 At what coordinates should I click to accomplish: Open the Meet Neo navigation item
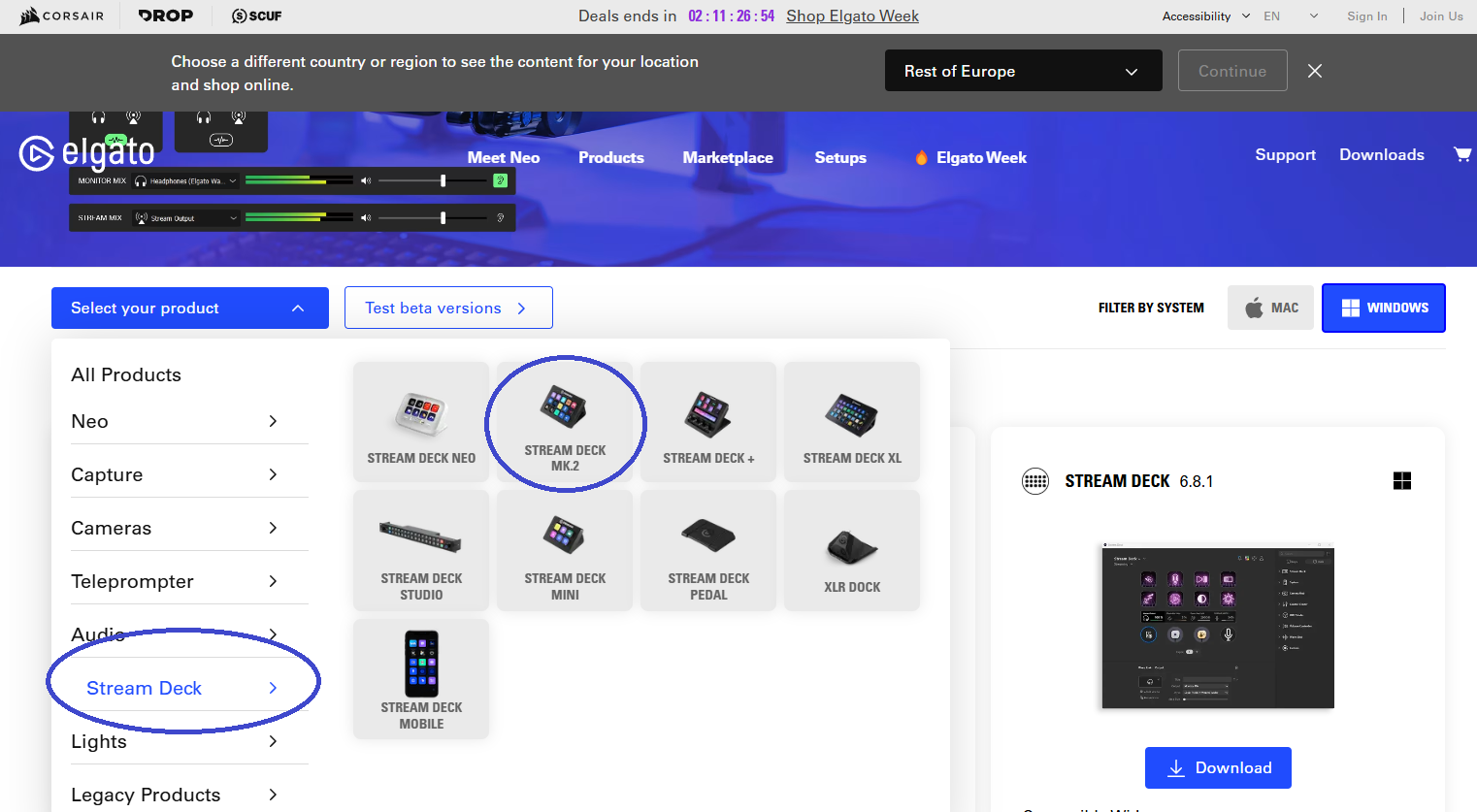(x=504, y=157)
